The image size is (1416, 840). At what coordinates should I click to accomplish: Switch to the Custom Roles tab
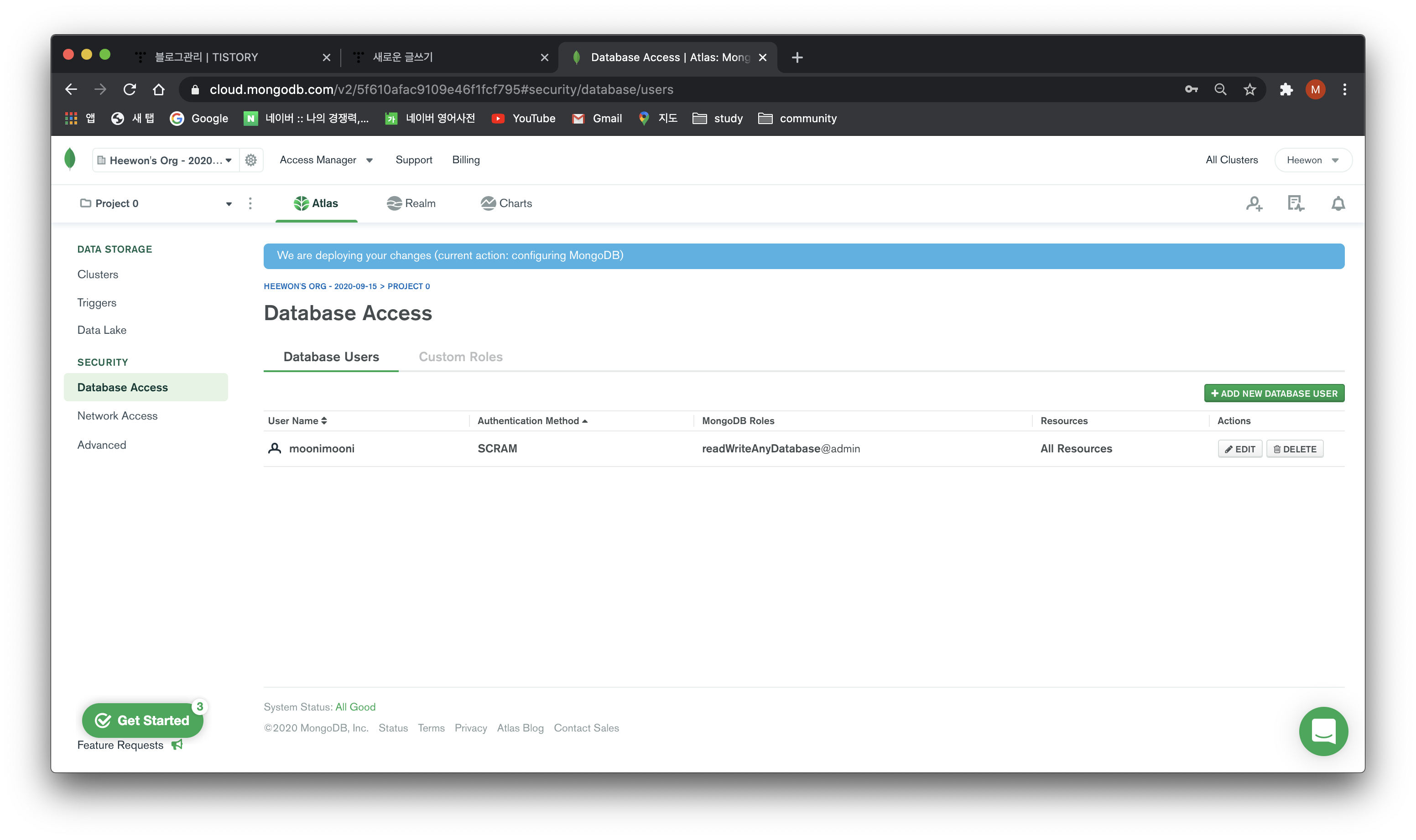point(460,357)
